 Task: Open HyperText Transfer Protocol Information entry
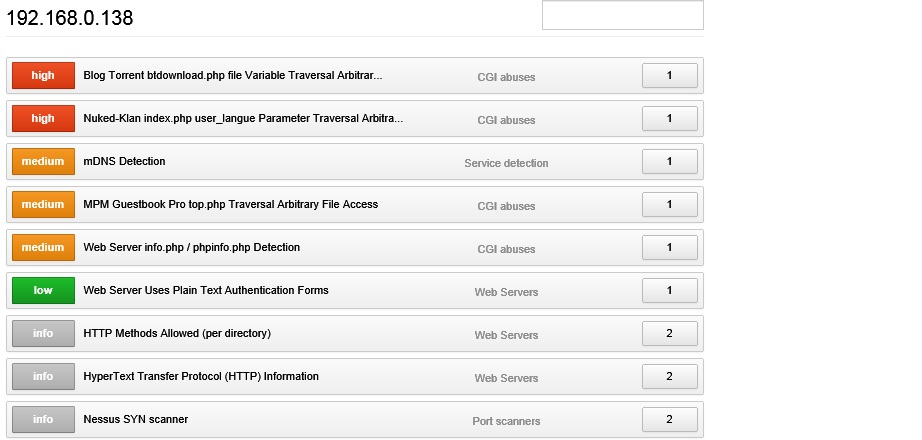click(x=201, y=377)
